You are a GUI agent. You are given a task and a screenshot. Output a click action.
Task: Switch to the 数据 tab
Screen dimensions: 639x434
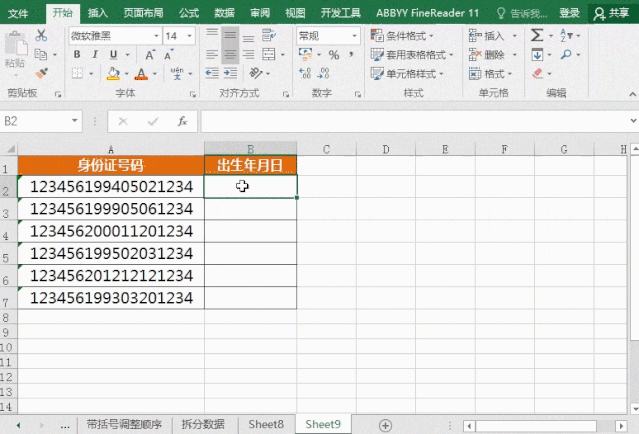tap(225, 13)
